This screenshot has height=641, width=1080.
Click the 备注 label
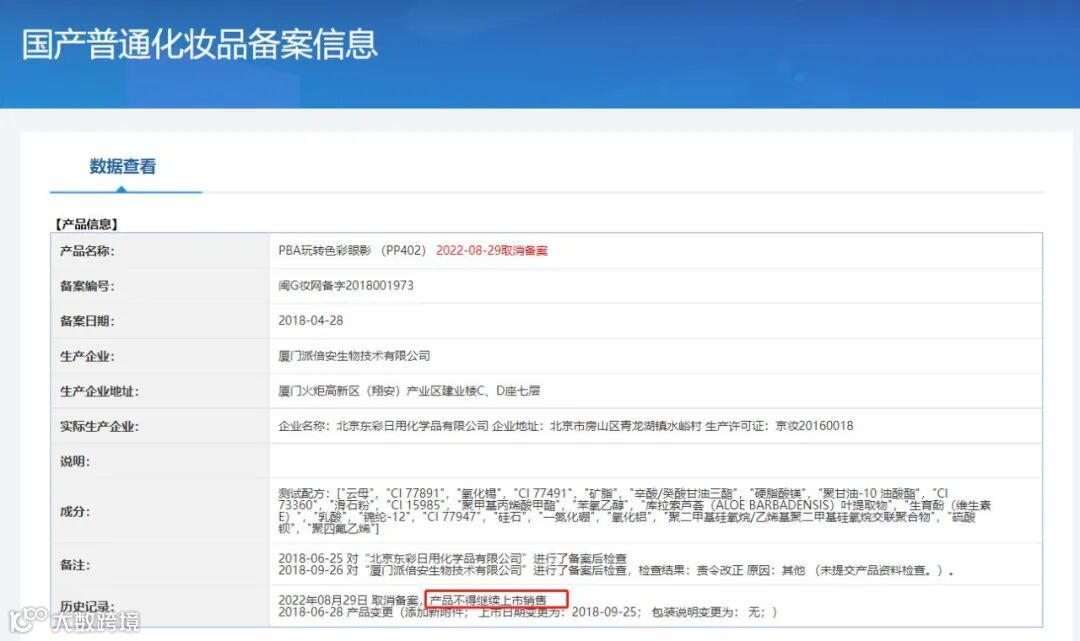point(74,565)
